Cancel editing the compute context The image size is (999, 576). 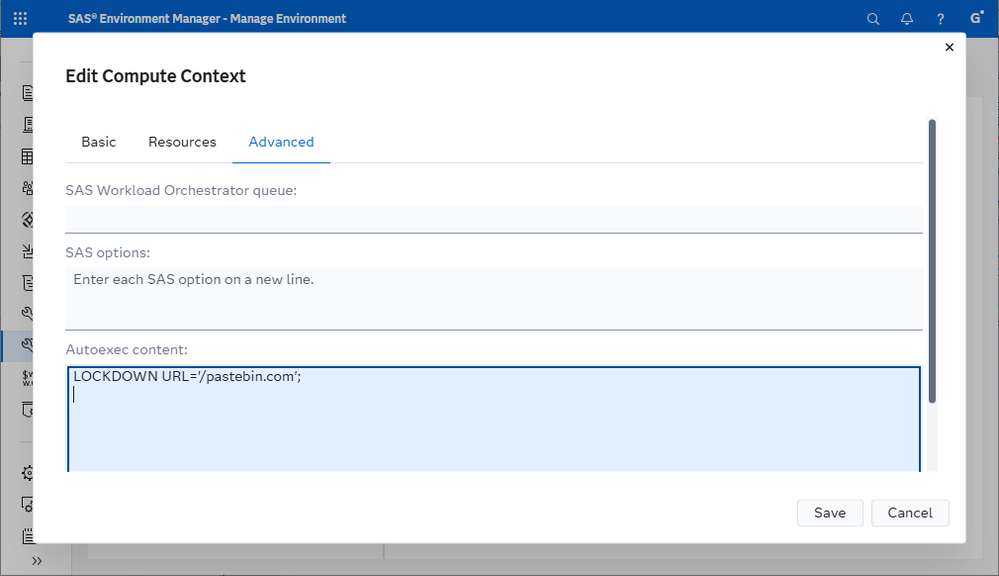tap(910, 513)
